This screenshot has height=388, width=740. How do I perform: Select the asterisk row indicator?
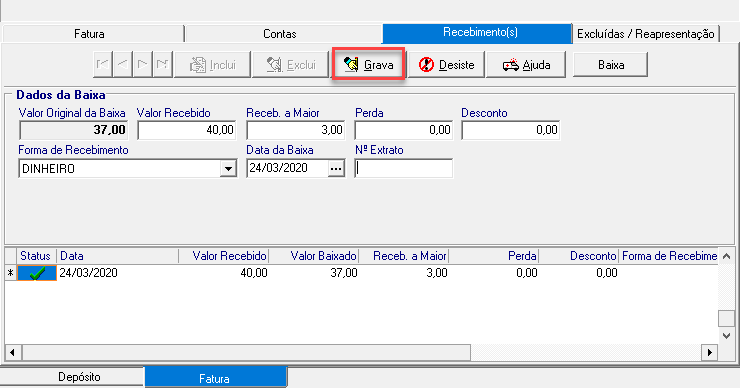pyautogui.click(x=10, y=273)
